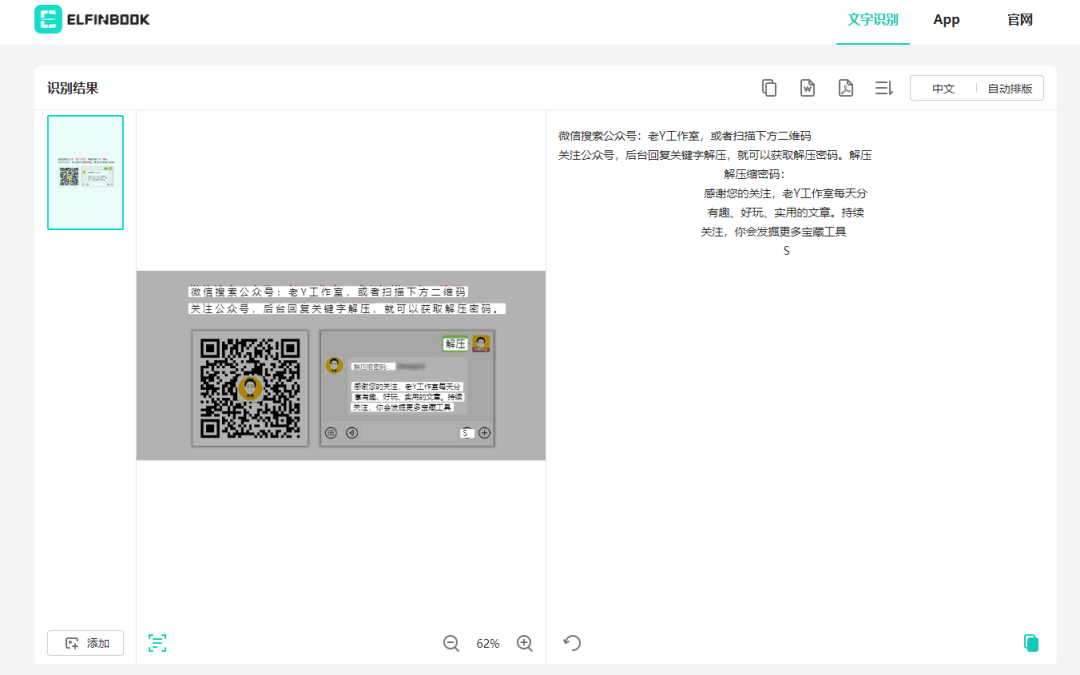The image size is (1080, 675).
Task: Click the green copy icon at bottom right
Action: [1031, 642]
